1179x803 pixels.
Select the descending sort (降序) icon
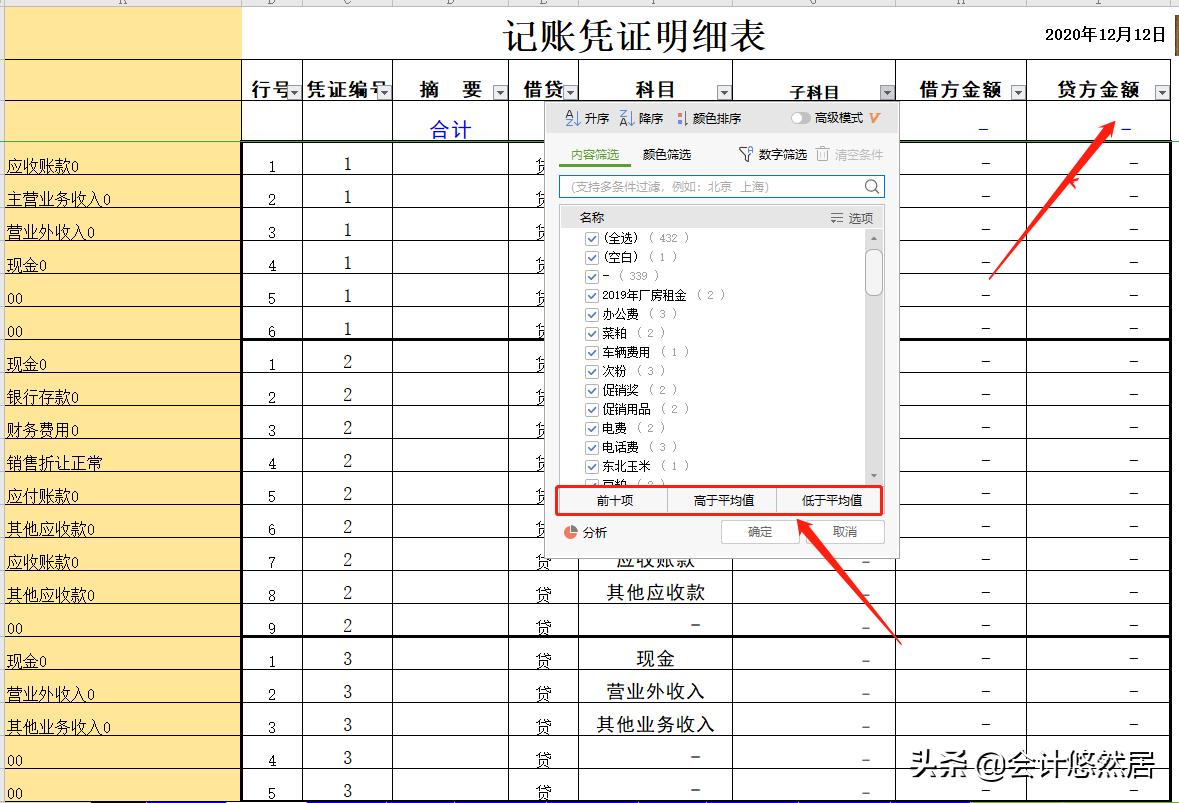[x=625, y=117]
